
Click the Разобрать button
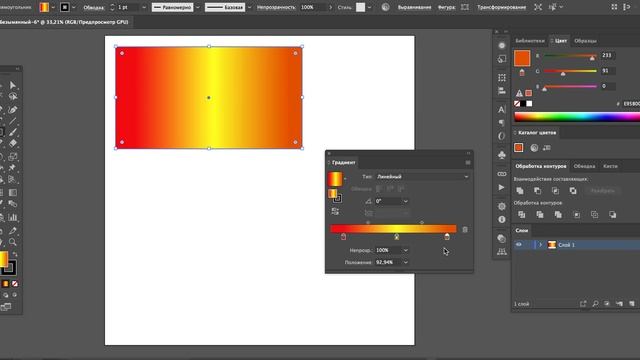pos(602,191)
